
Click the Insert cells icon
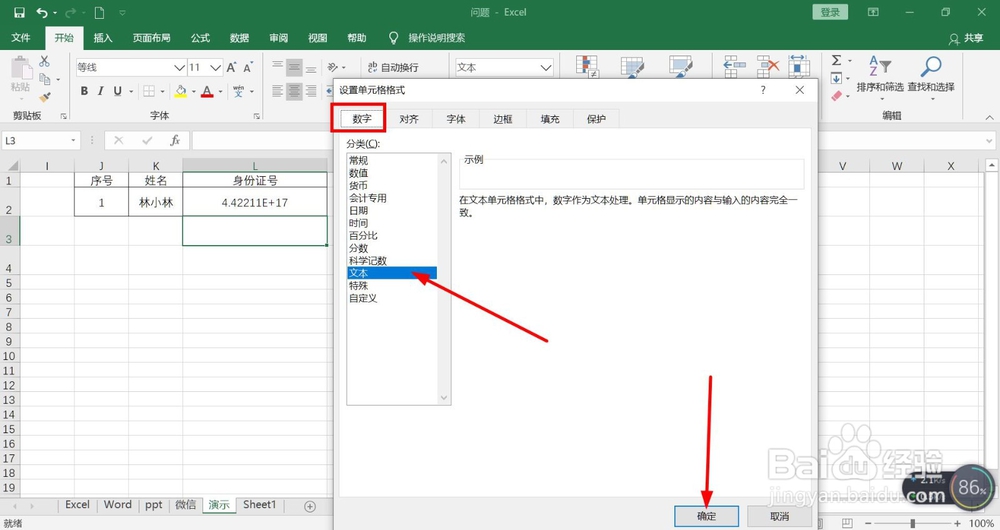tap(735, 66)
